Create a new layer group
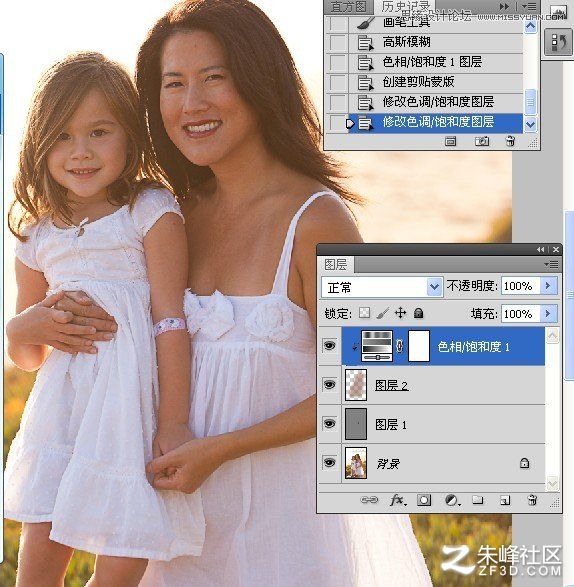Screen dimensions: 574x587 pyautogui.click(x=477, y=500)
